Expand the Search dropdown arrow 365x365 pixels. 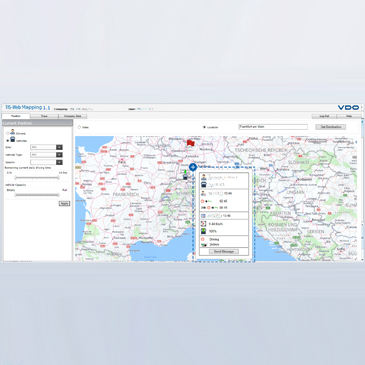point(59,162)
